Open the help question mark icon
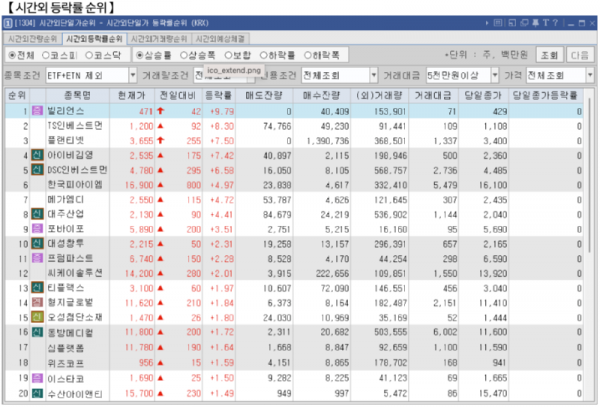This screenshot has height=407, width=600. (x=555, y=23)
